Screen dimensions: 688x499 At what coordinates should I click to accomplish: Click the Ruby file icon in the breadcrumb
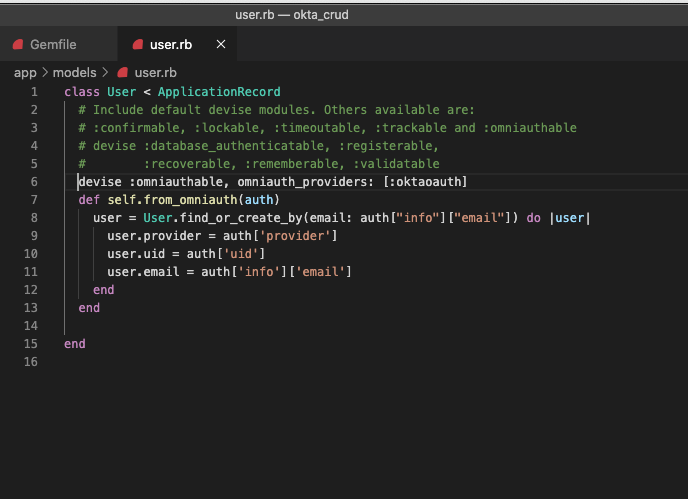click(x=124, y=73)
